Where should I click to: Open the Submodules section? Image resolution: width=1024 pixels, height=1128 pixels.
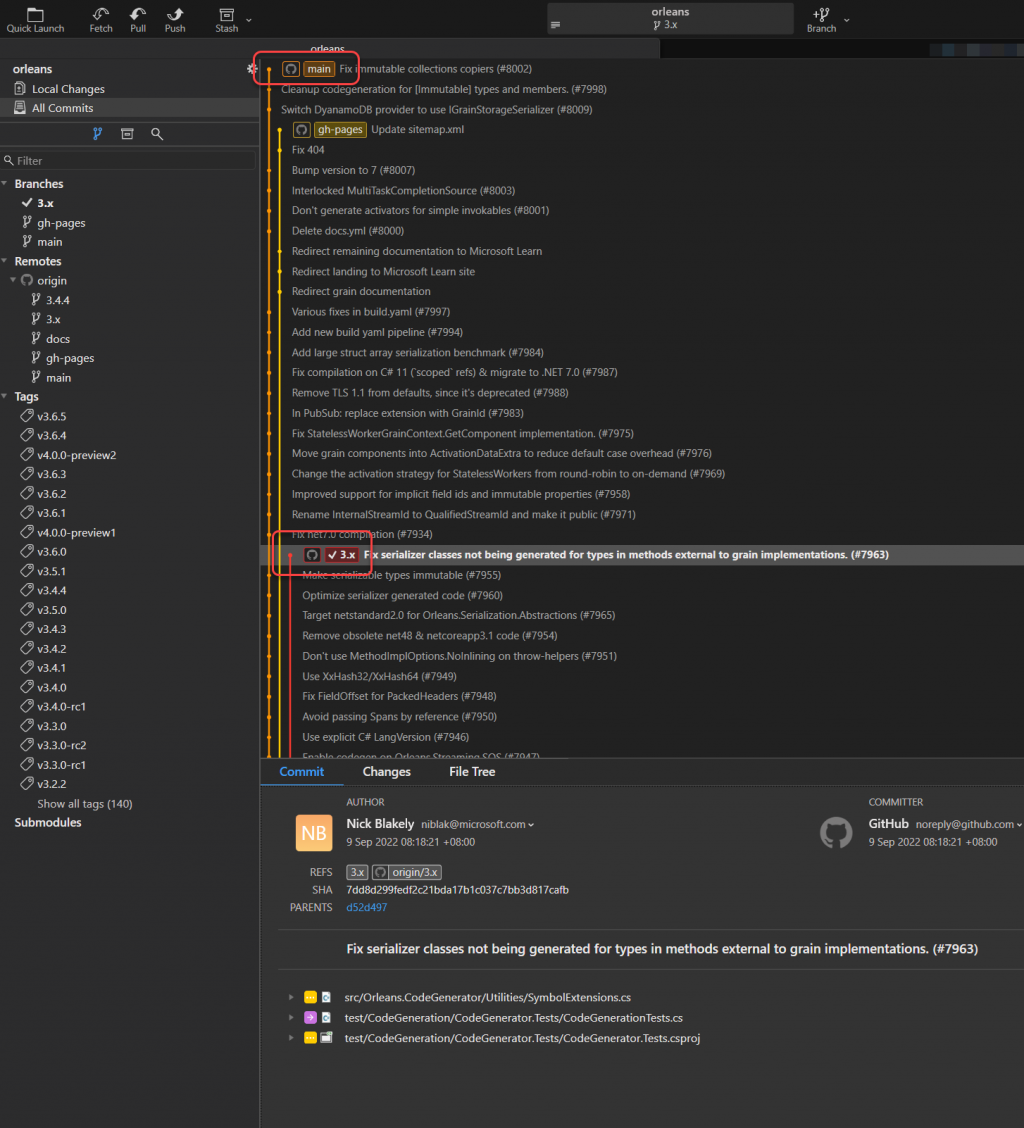[47, 822]
